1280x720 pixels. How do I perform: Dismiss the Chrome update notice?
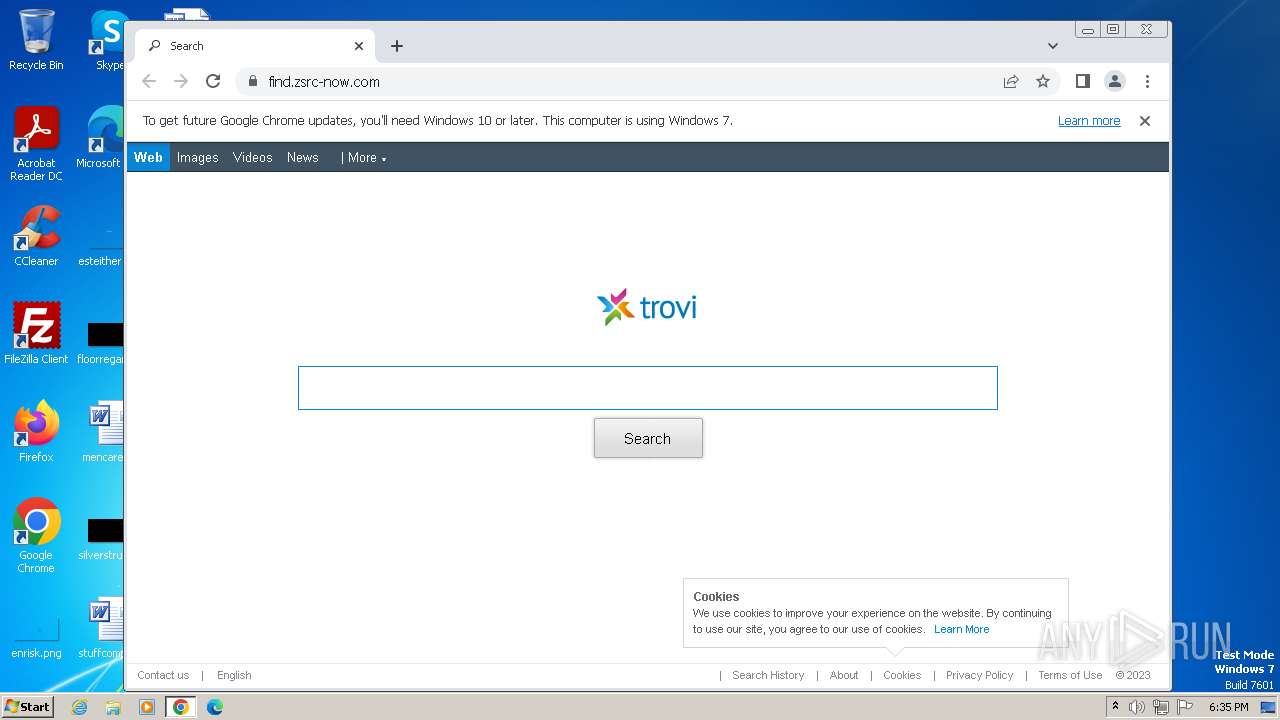pos(1145,121)
